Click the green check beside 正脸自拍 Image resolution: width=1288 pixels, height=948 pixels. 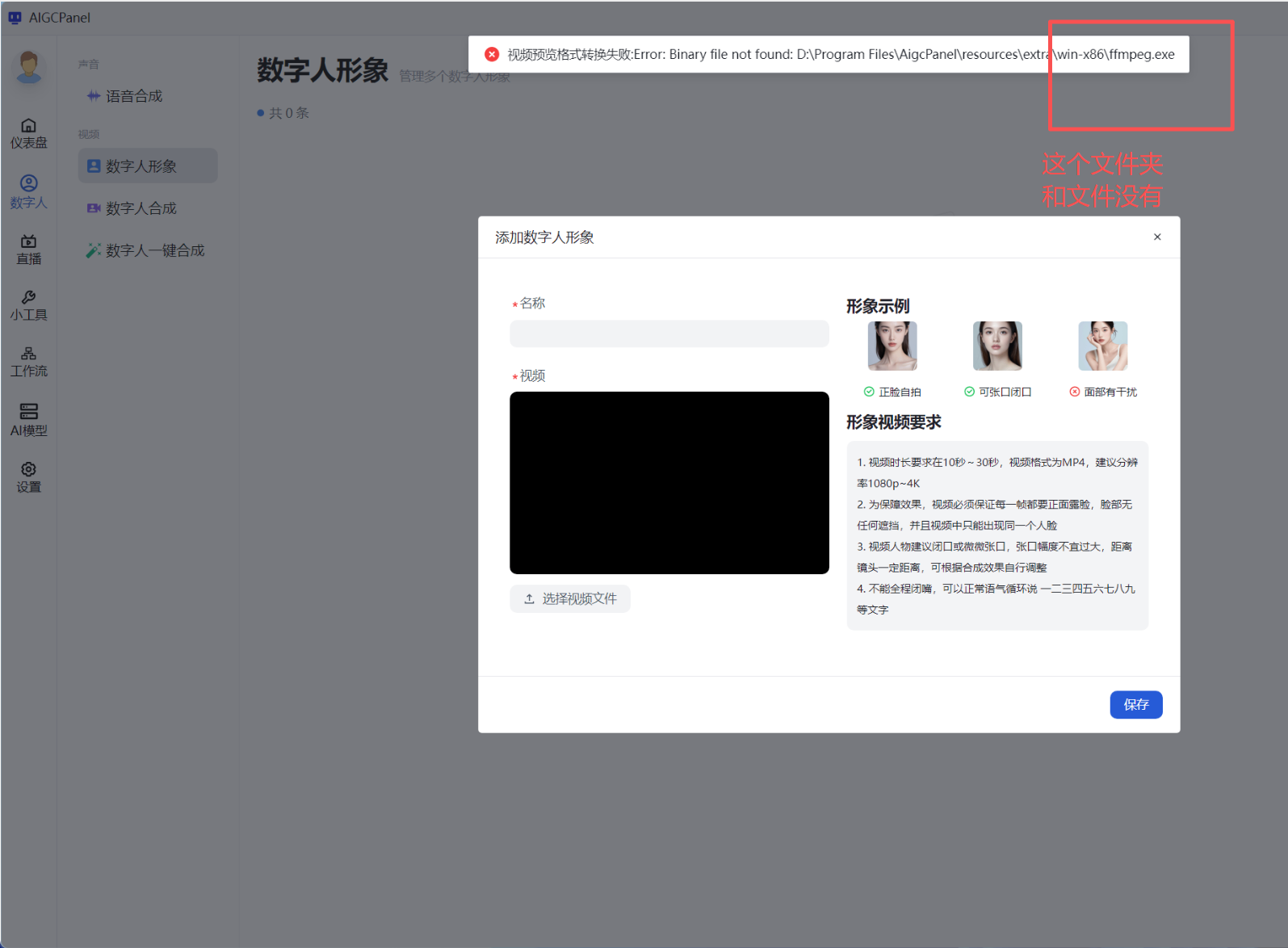[869, 392]
